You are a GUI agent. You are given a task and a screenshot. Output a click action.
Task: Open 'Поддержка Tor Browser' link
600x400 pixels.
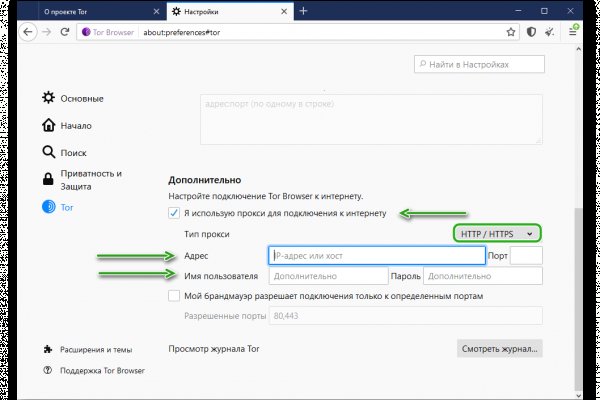tap(102, 370)
